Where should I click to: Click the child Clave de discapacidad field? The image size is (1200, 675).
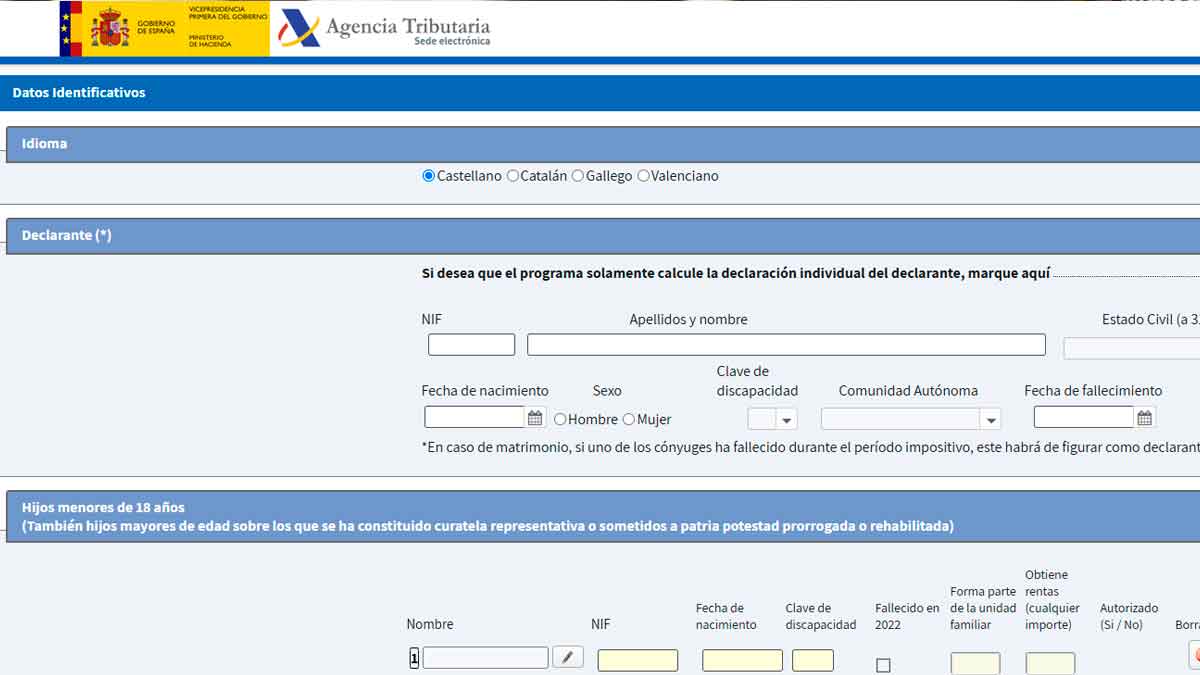813,660
